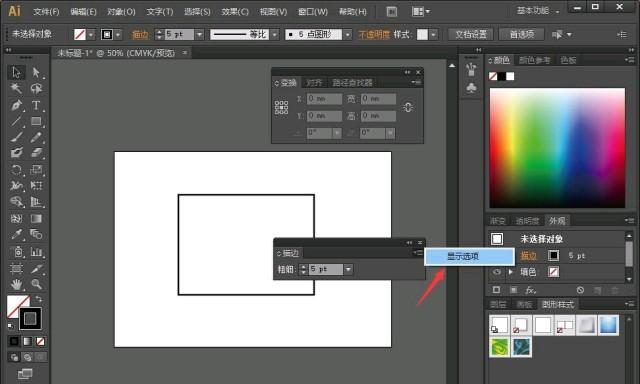
Task: Select the Selection (black arrow) tool
Action: click(x=16, y=72)
